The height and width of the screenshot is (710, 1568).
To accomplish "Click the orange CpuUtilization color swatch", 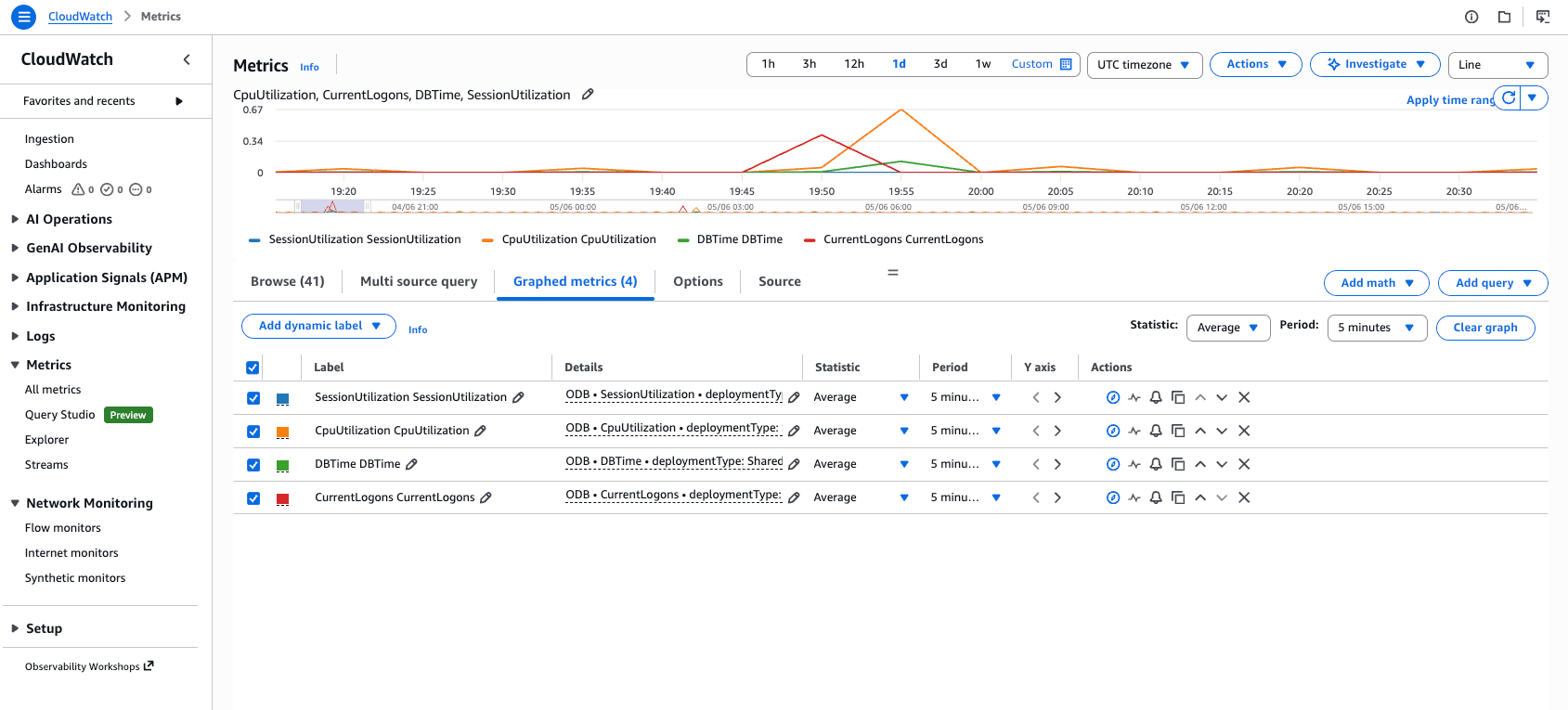I will click(x=283, y=432).
